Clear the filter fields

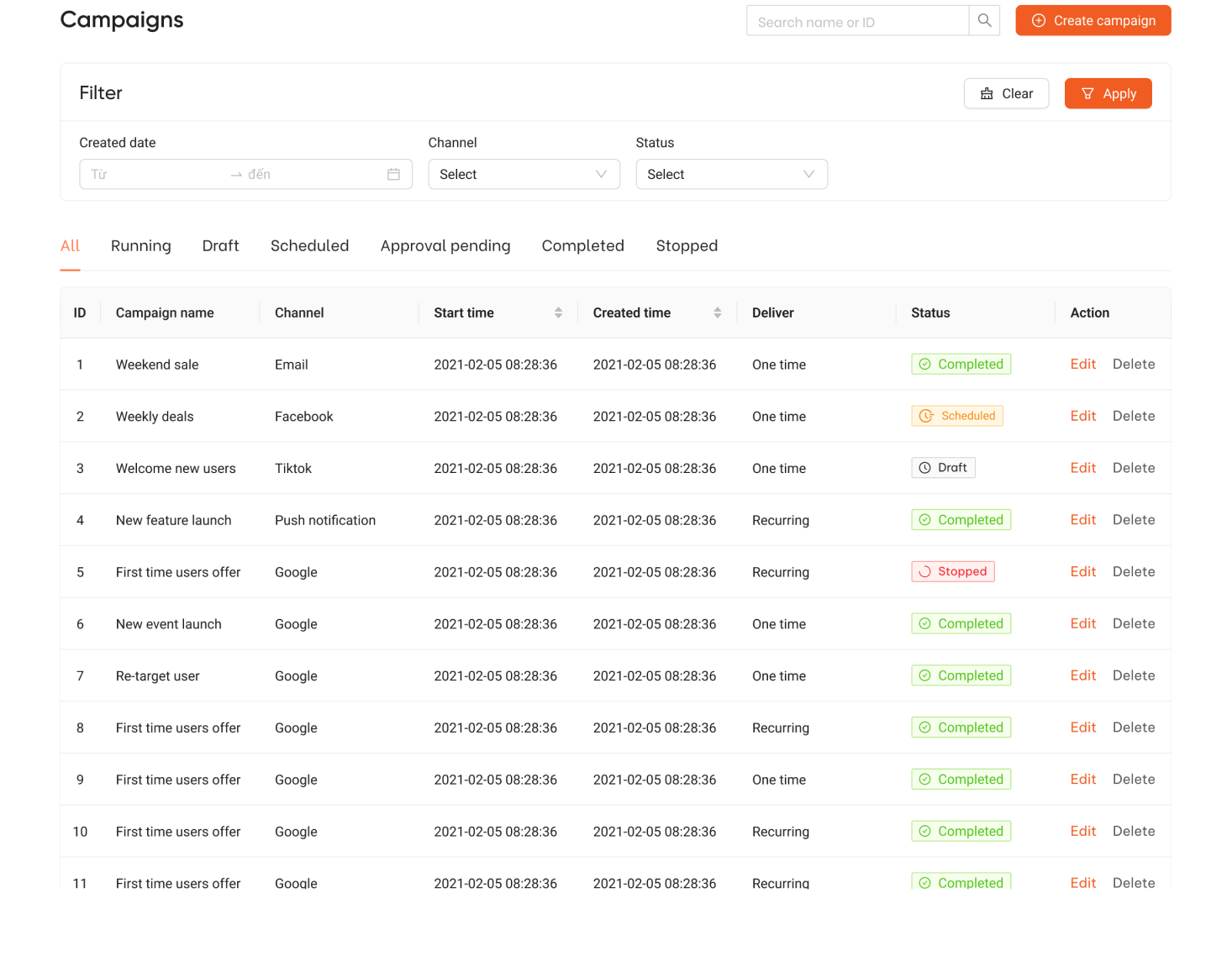pyautogui.click(x=1006, y=94)
